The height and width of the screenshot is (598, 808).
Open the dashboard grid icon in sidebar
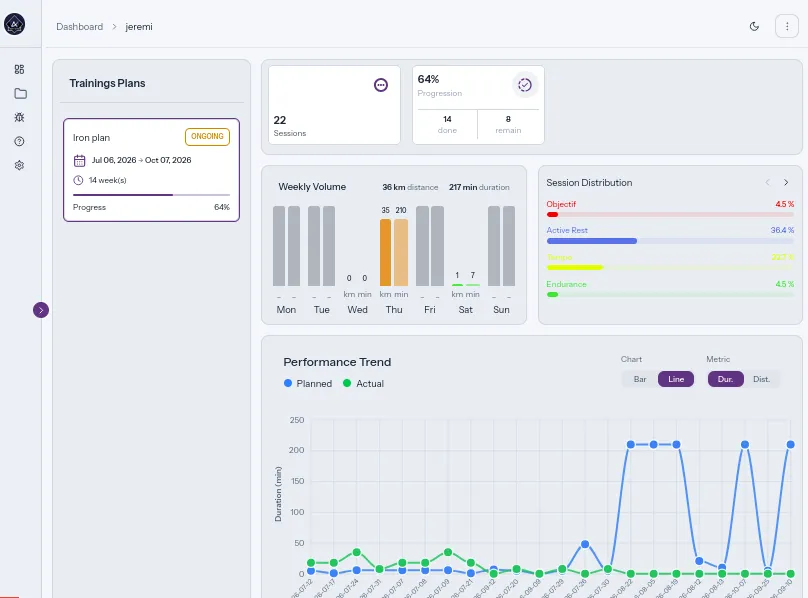(20, 70)
